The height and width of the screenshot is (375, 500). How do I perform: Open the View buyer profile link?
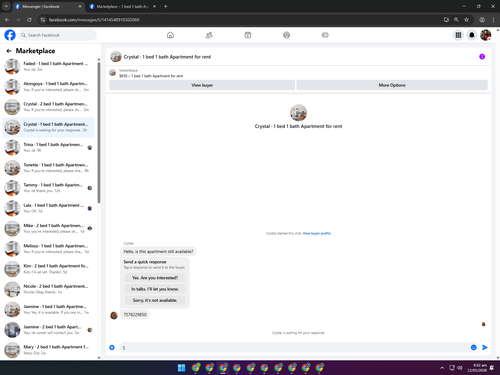[x=317, y=233]
